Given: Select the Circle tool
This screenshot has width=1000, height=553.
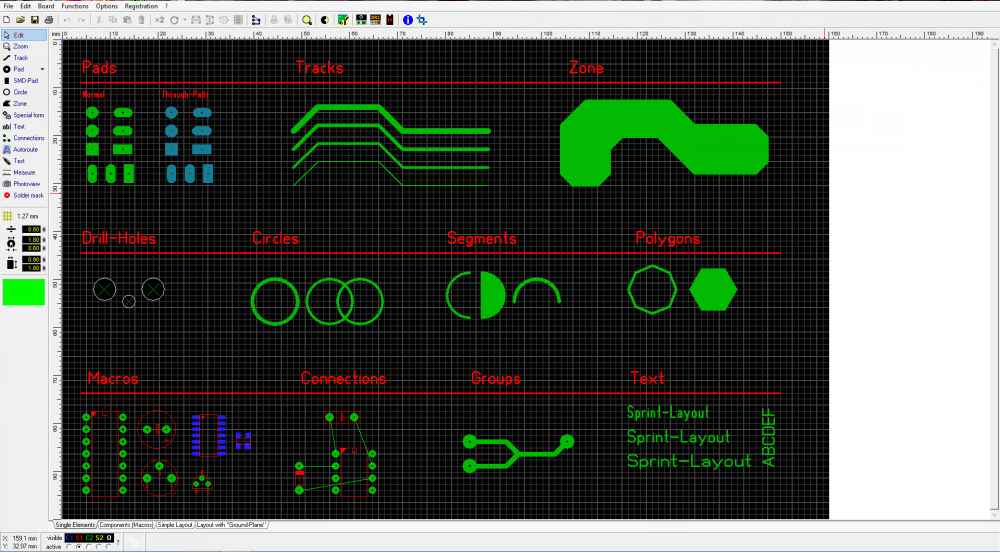Looking at the screenshot, I should (x=24, y=92).
